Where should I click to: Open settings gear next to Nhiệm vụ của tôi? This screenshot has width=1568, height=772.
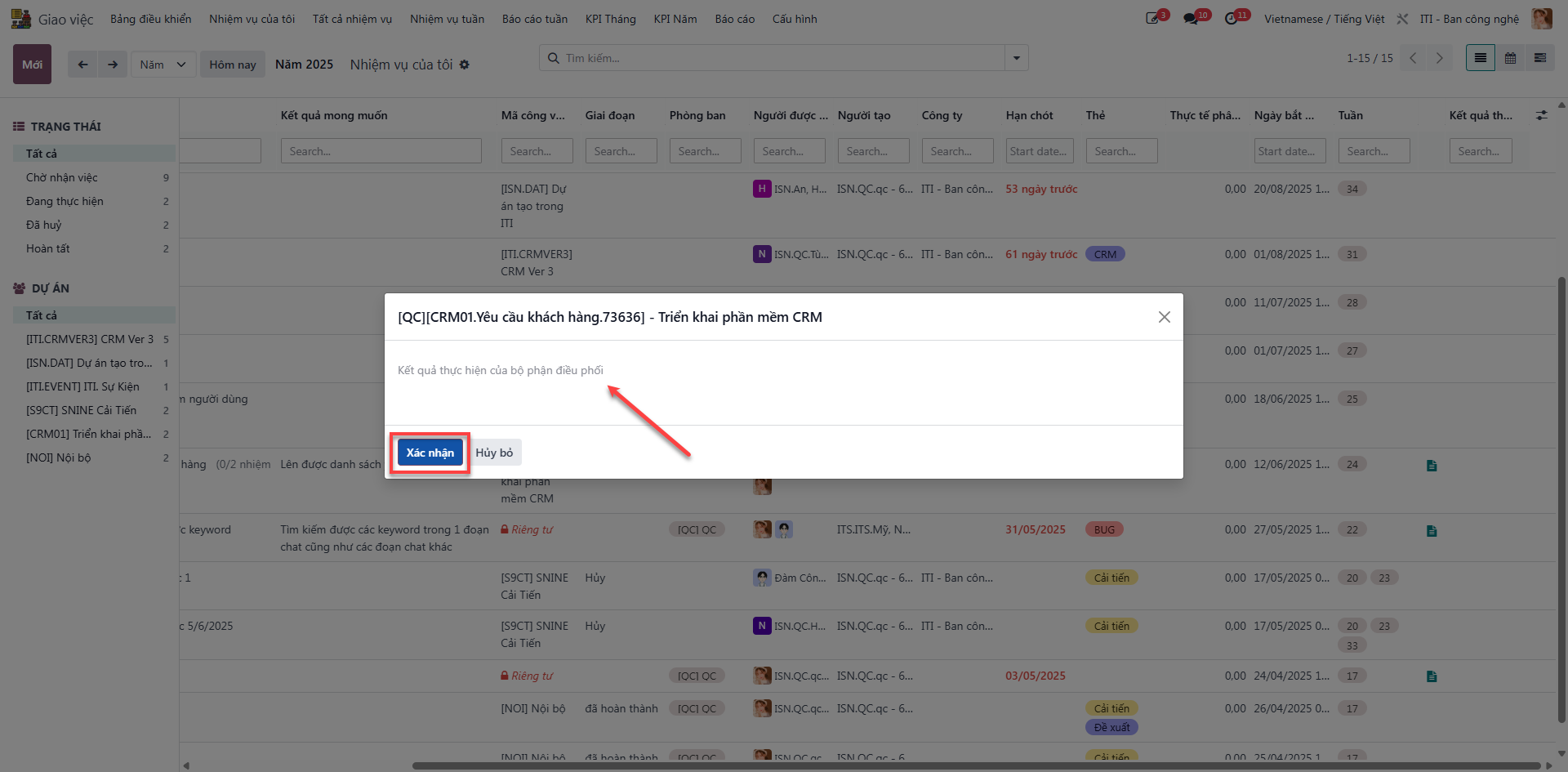click(x=465, y=65)
